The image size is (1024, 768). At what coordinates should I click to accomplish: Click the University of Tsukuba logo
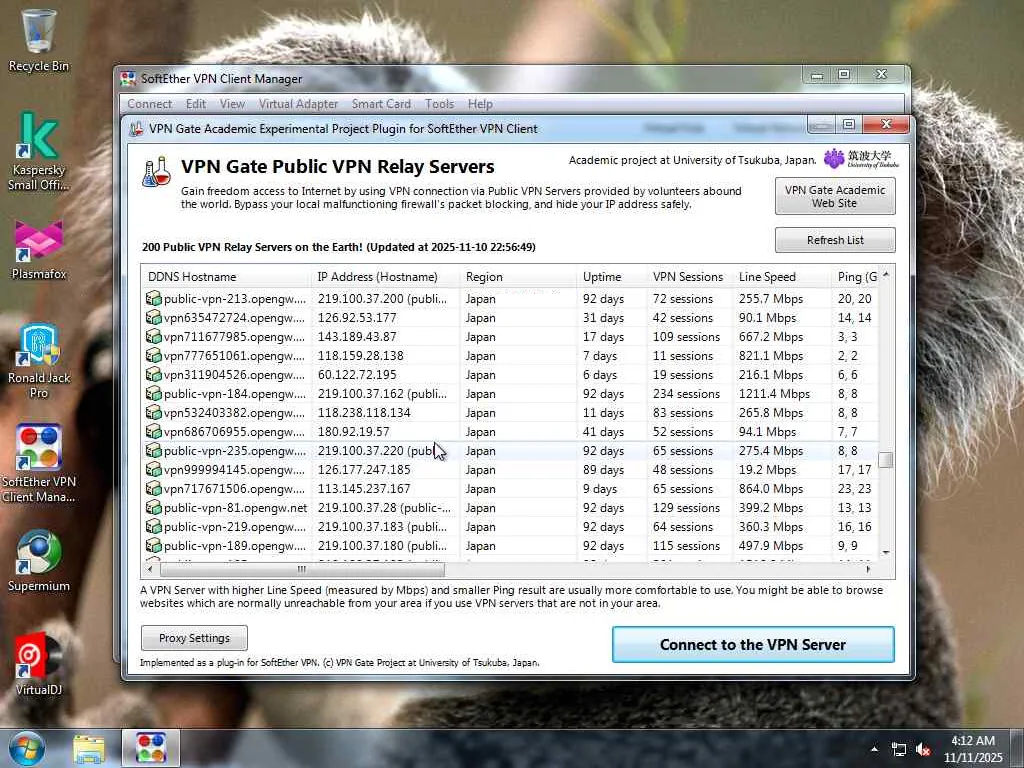click(x=861, y=159)
